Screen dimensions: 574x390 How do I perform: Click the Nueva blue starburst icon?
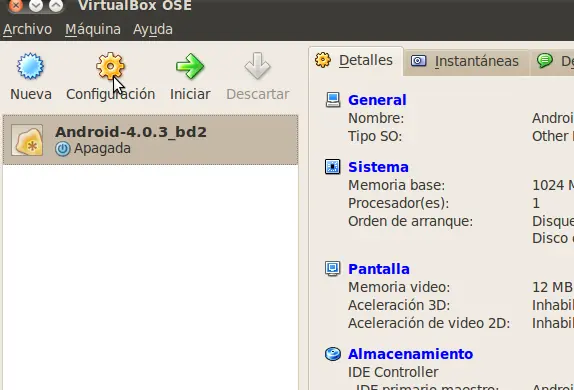point(30,66)
